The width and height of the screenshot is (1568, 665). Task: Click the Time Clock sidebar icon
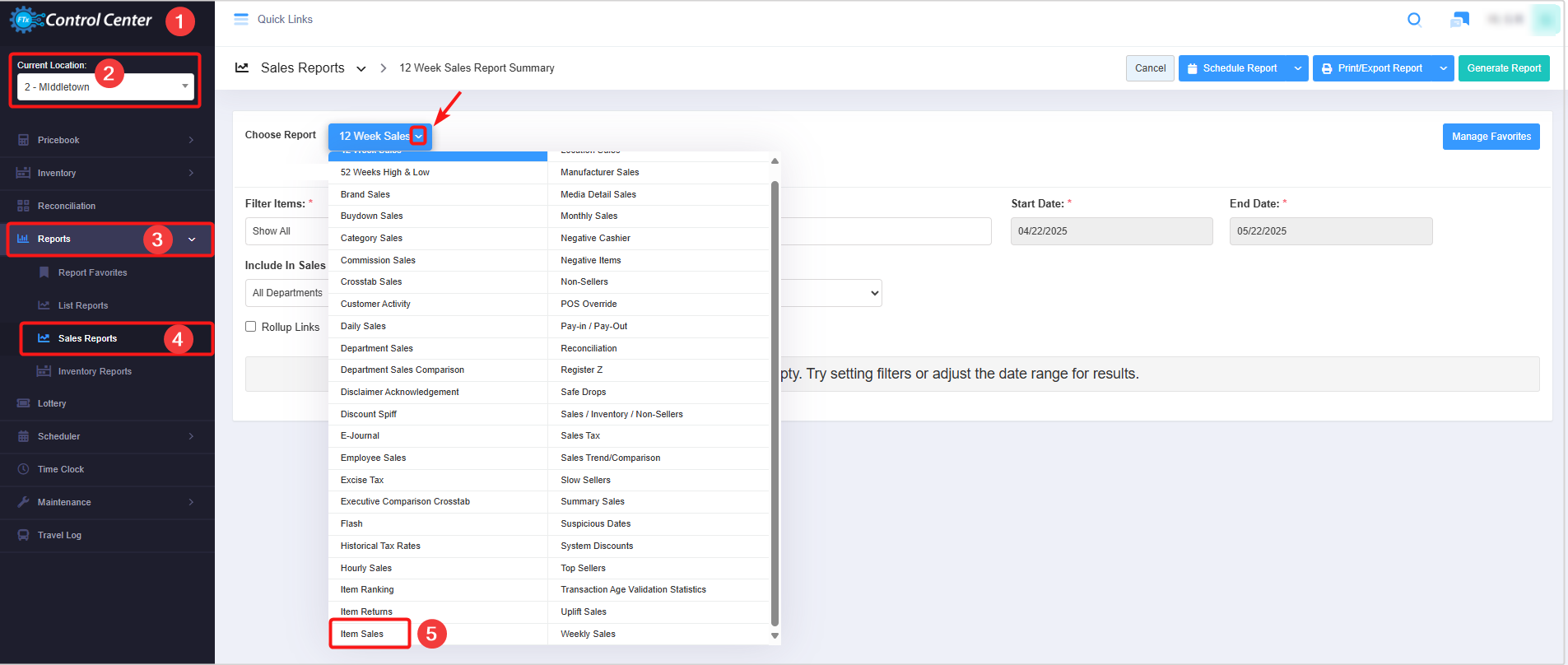tap(23, 469)
